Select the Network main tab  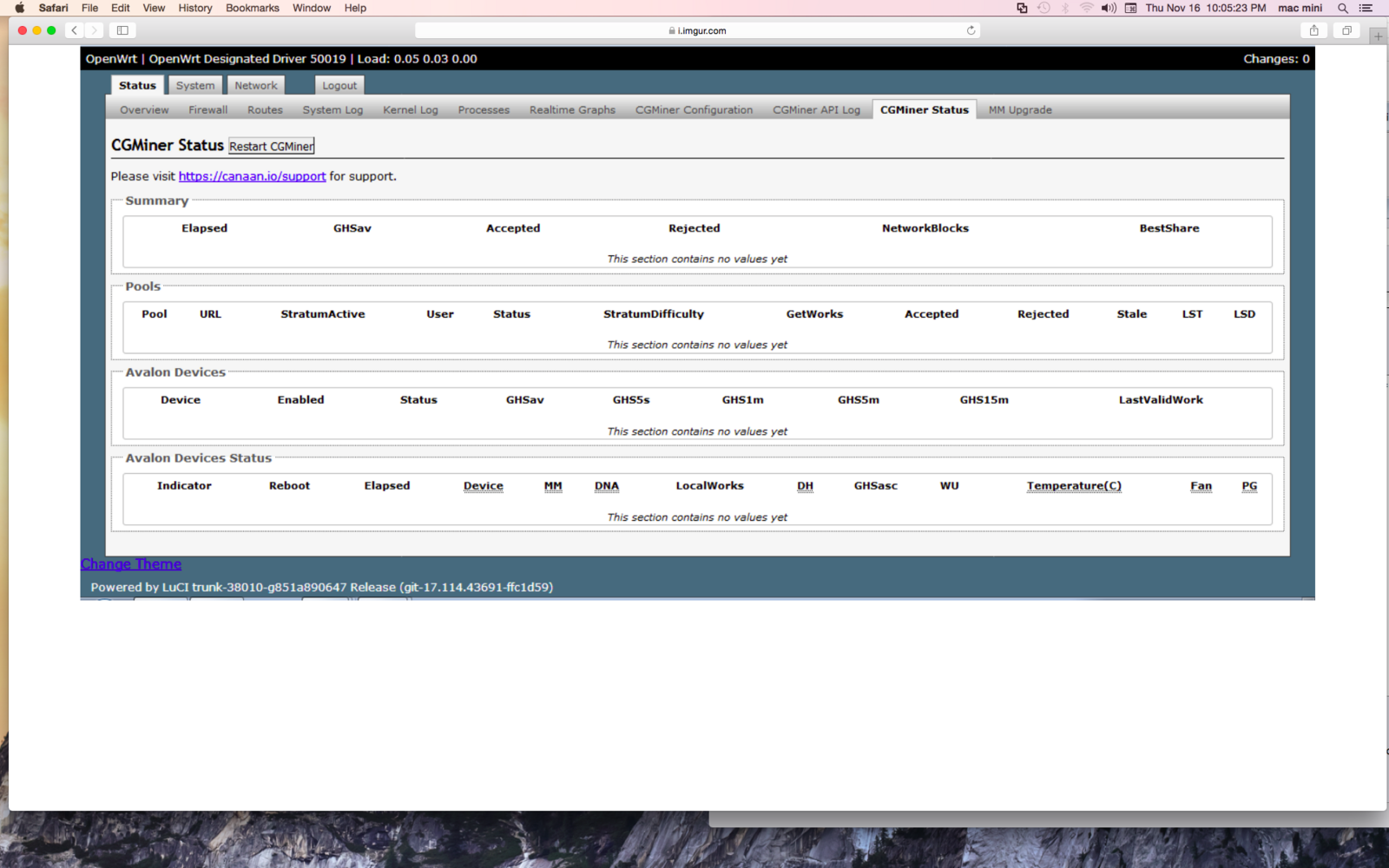tap(256, 85)
